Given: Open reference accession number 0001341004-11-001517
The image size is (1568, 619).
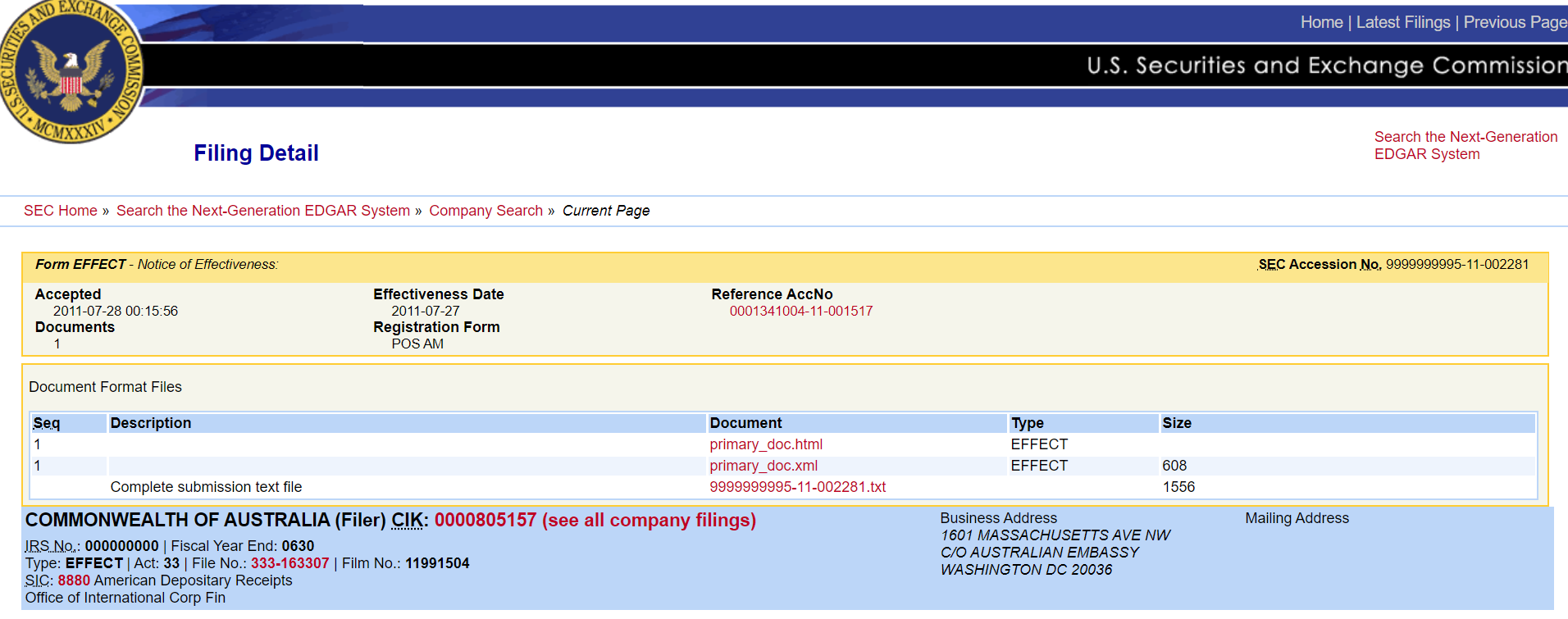Looking at the screenshot, I should coord(801,311).
